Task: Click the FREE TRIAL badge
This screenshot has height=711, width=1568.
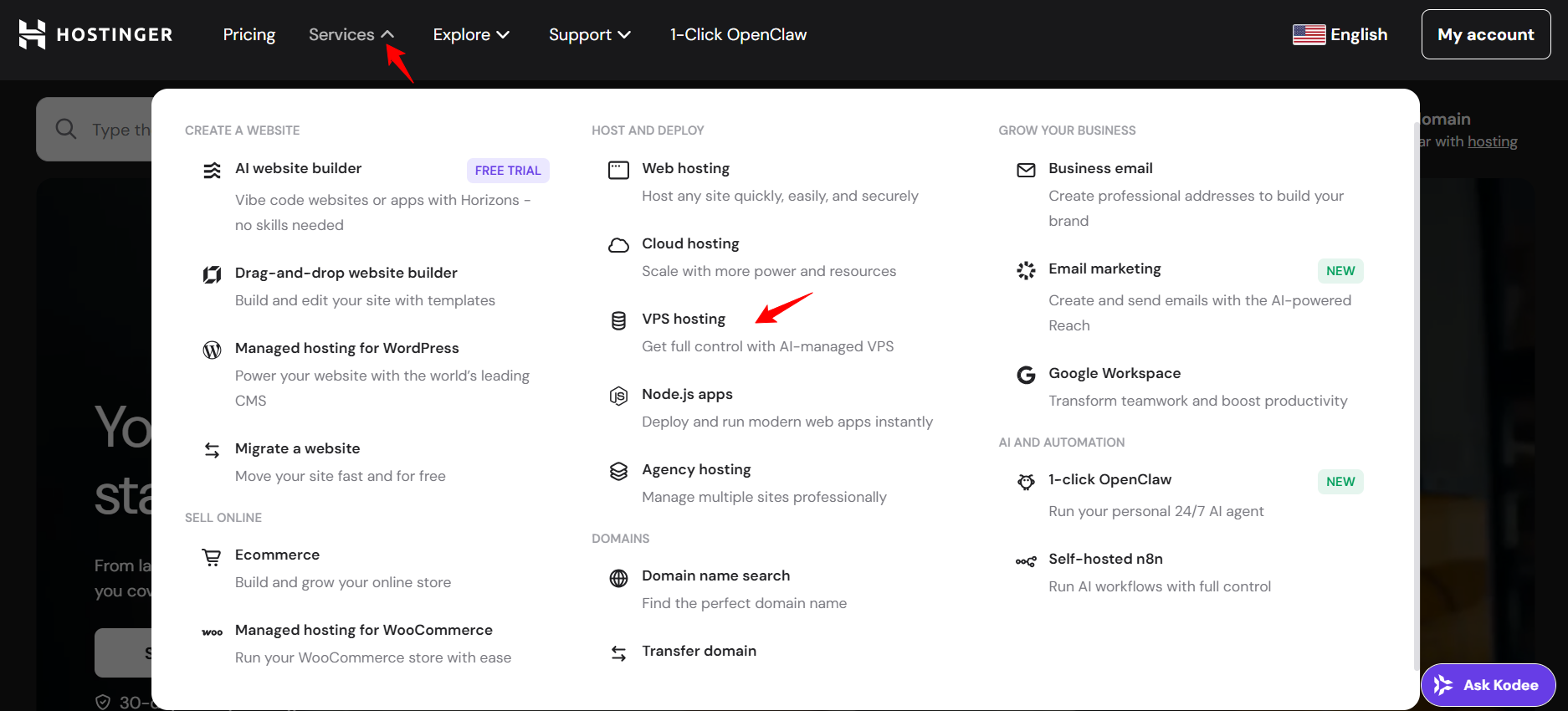Action: click(x=508, y=171)
